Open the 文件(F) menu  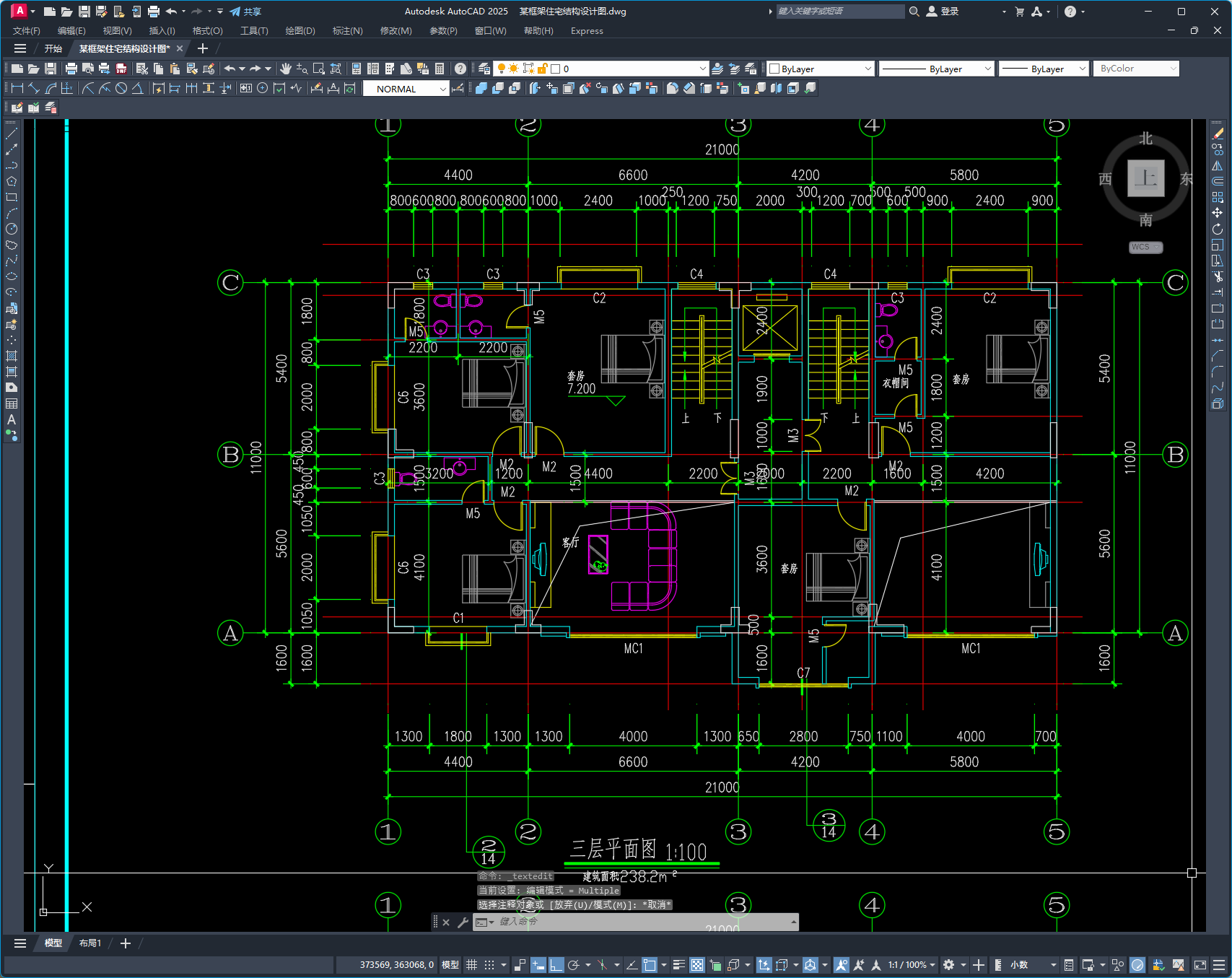point(27,31)
